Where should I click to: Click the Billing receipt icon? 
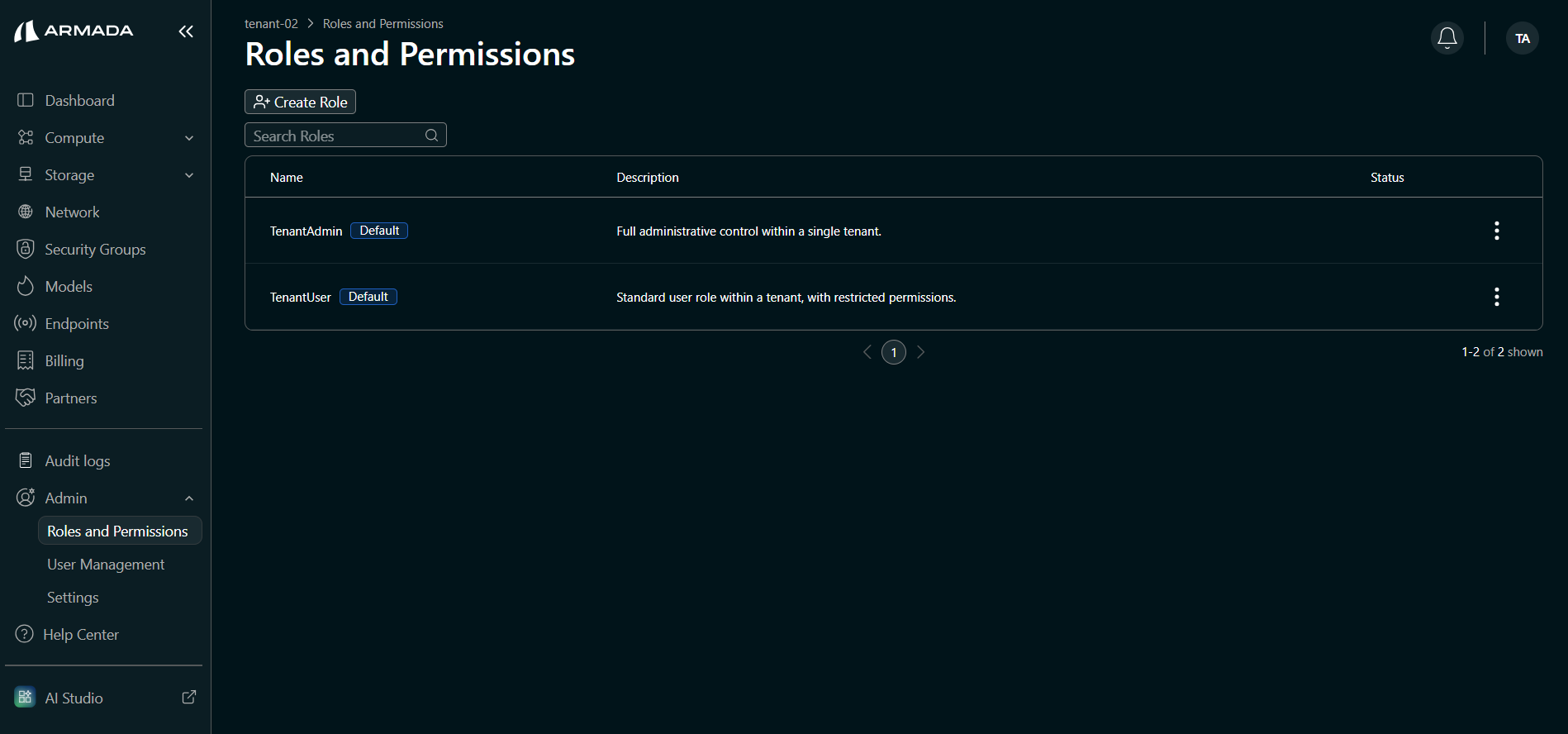(26, 360)
